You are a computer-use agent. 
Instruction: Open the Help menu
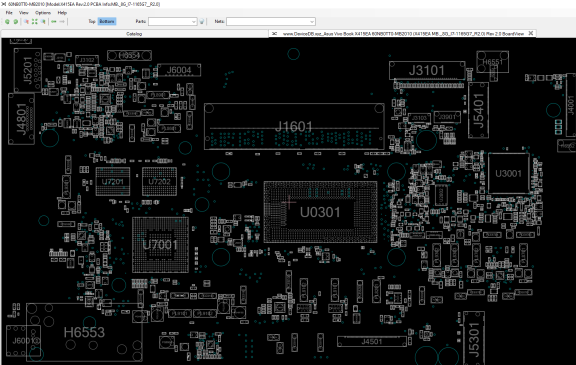62,12
